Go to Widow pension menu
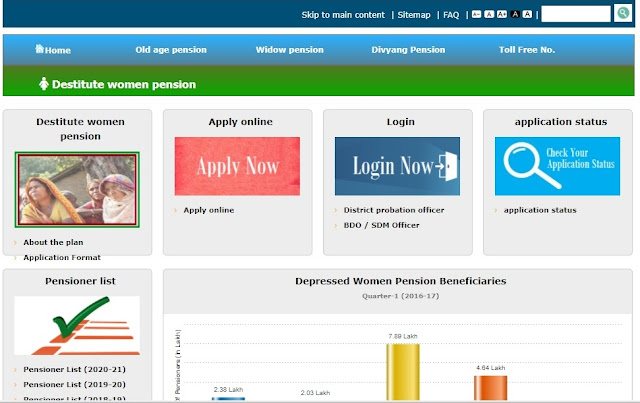The height and width of the screenshot is (403, 640). 289,50
